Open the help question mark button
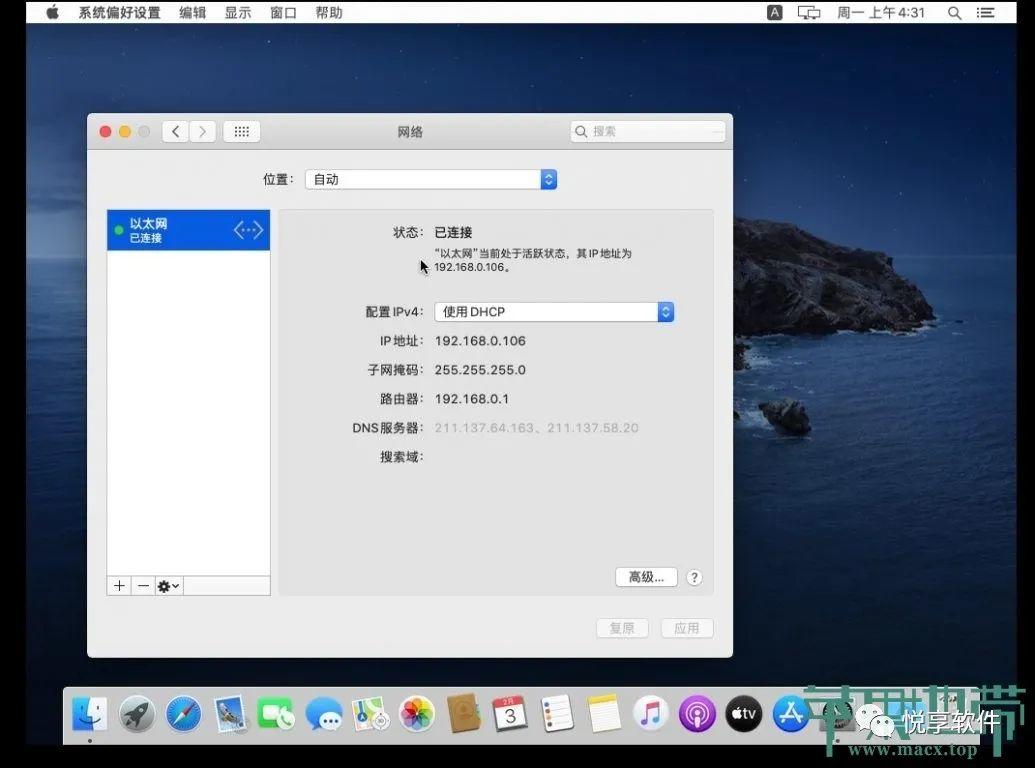This screenshot has height=768, width=1035. (694, 577)
